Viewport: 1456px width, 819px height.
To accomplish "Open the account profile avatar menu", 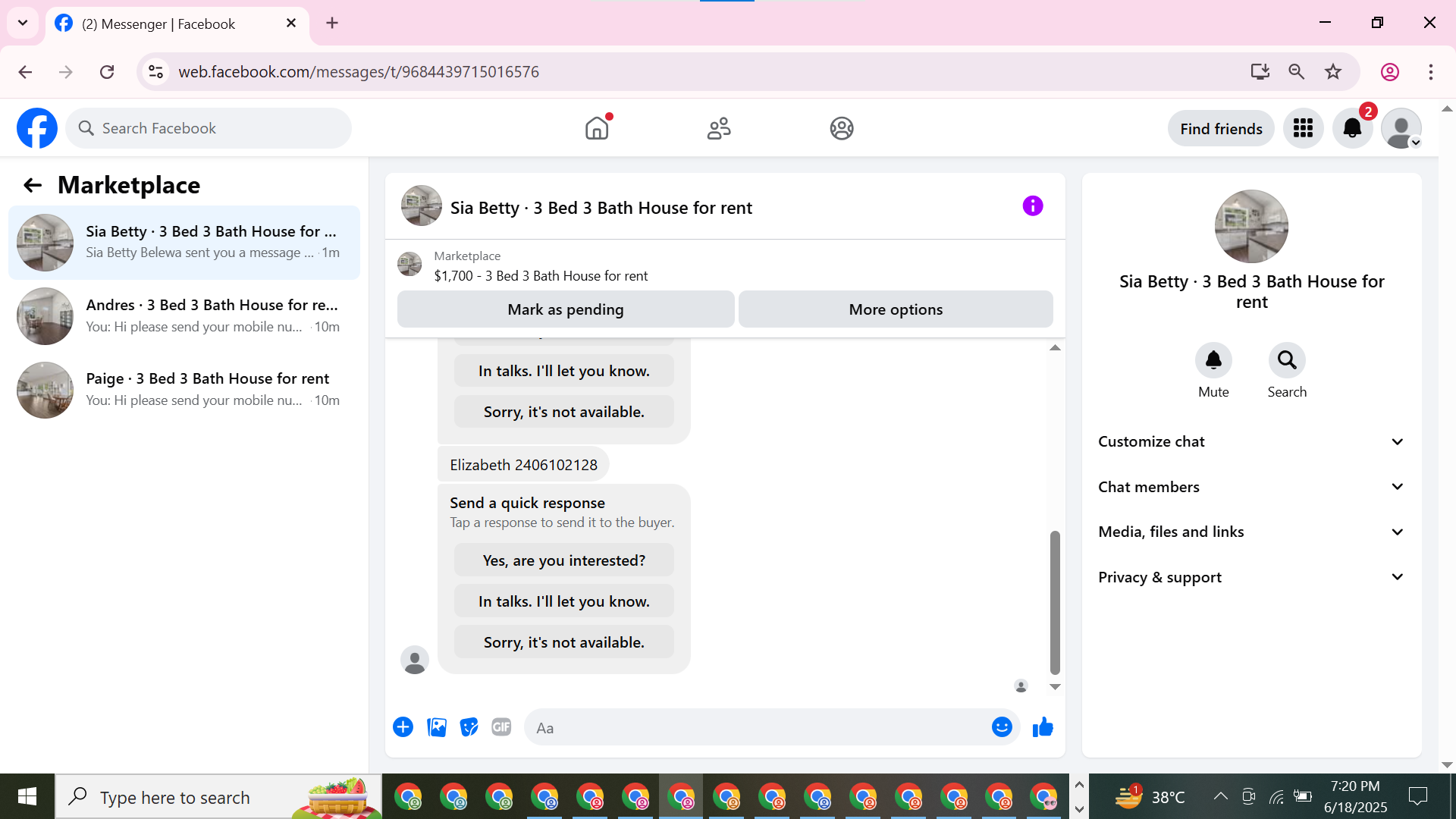I will coord(1401,128).
